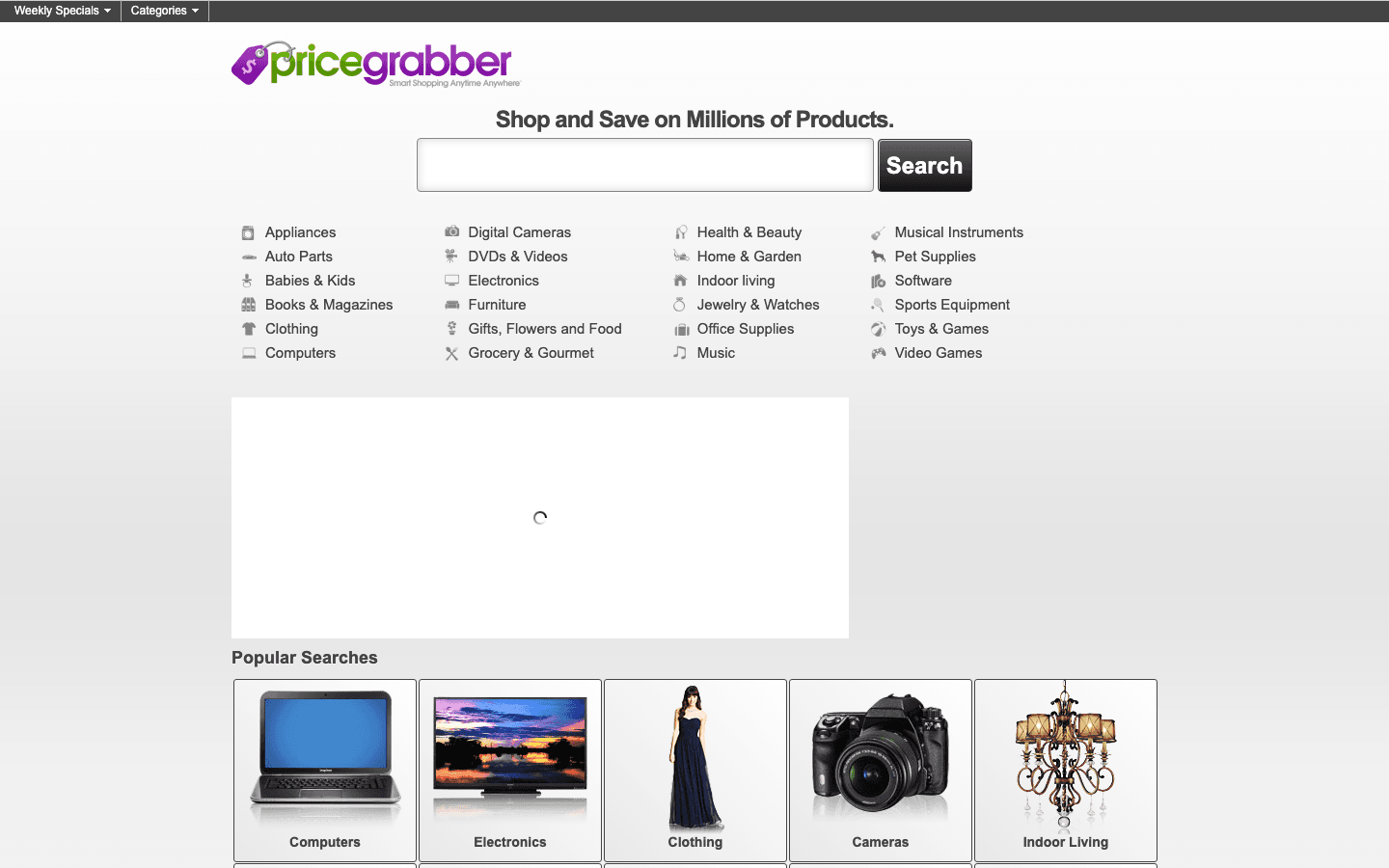Click the paw icon next to Pet Supplies
Screen dimensions: 1389x868
pos(879,257)
